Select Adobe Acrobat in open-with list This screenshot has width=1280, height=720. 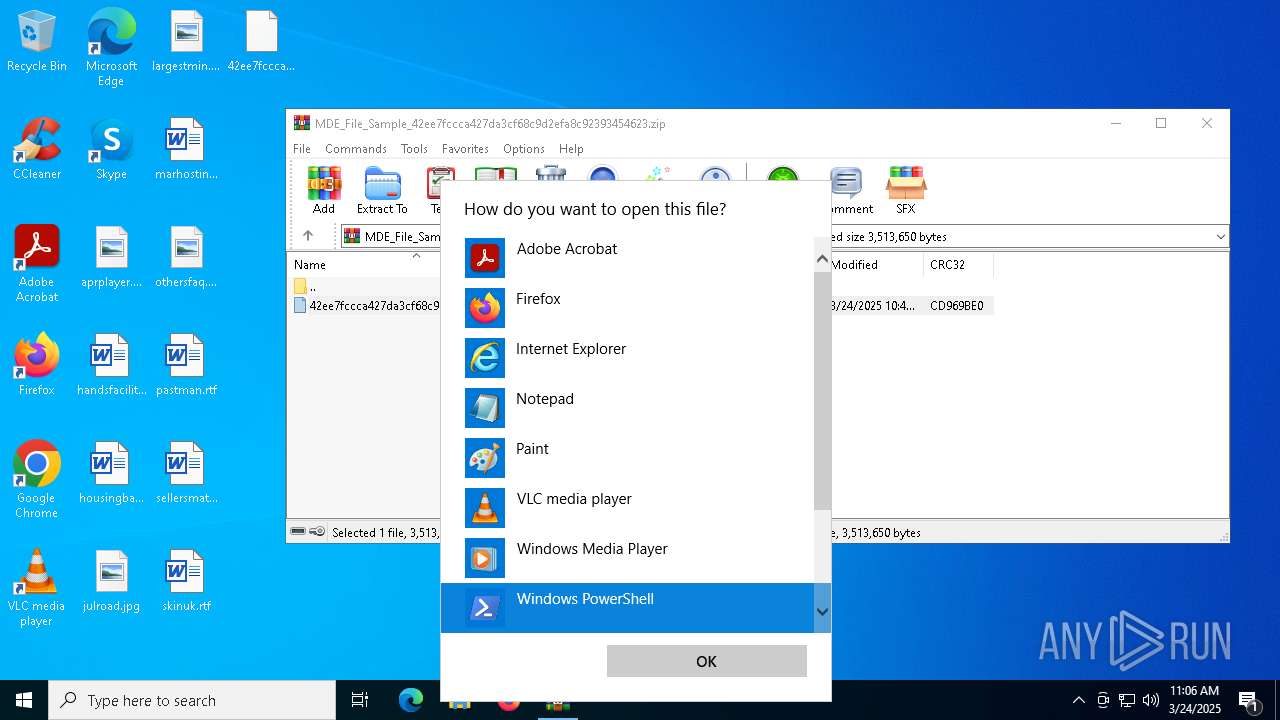coord(627,258)
